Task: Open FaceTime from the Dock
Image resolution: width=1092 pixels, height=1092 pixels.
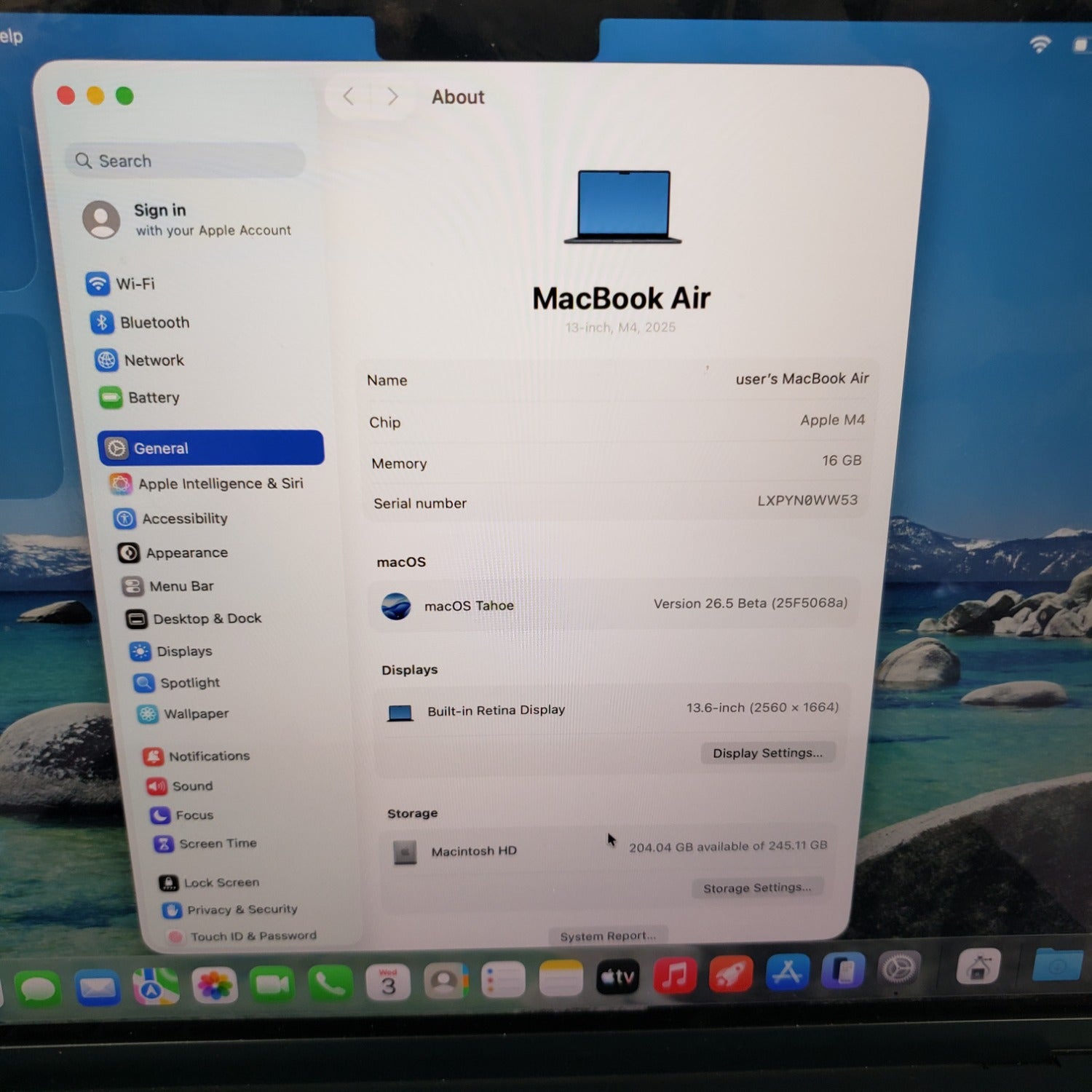Action: click(x=272, y=985)
